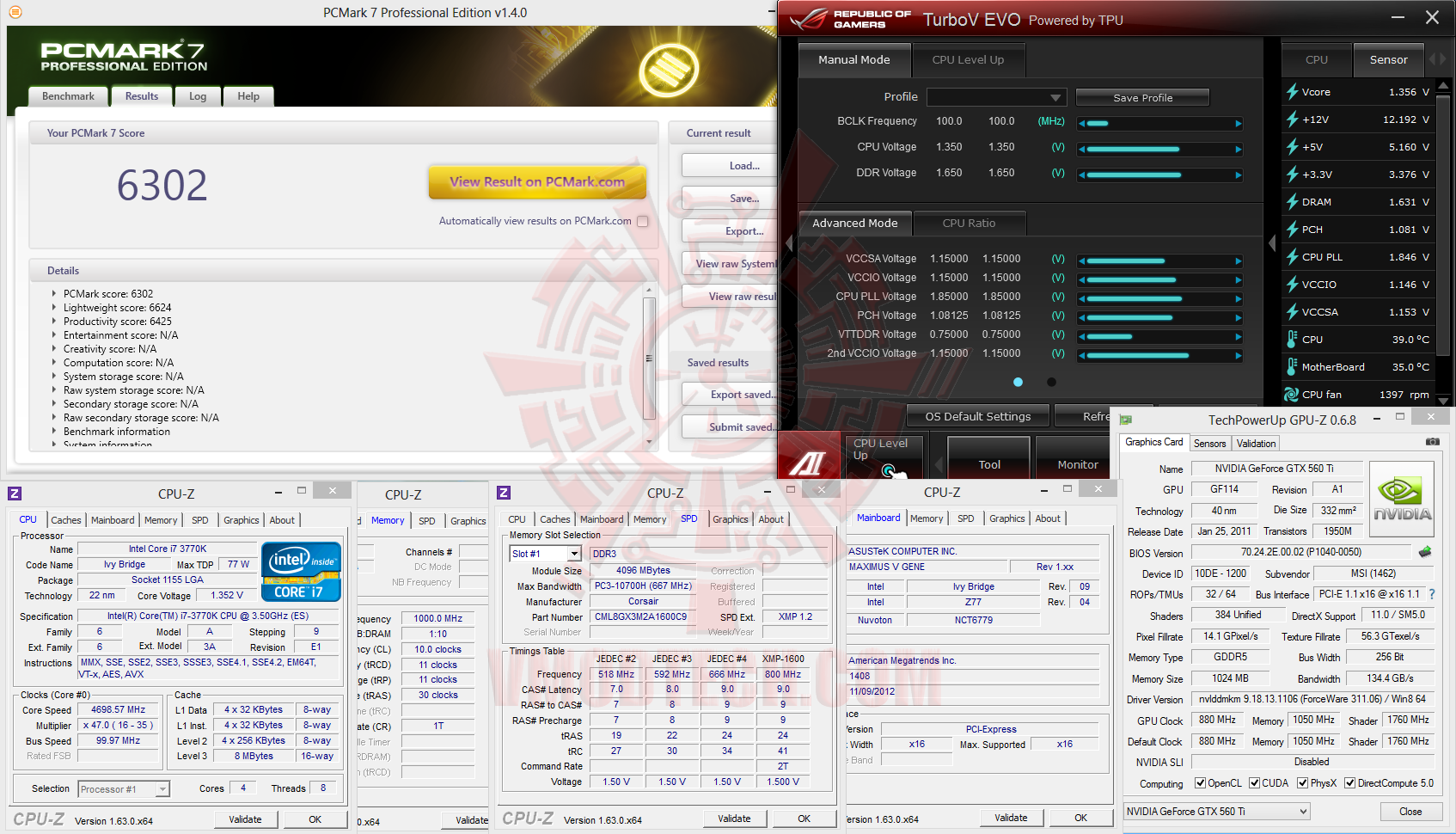
Task: Click the DRAM lightning bolt sensor icon
Action: click(1292, 202)
